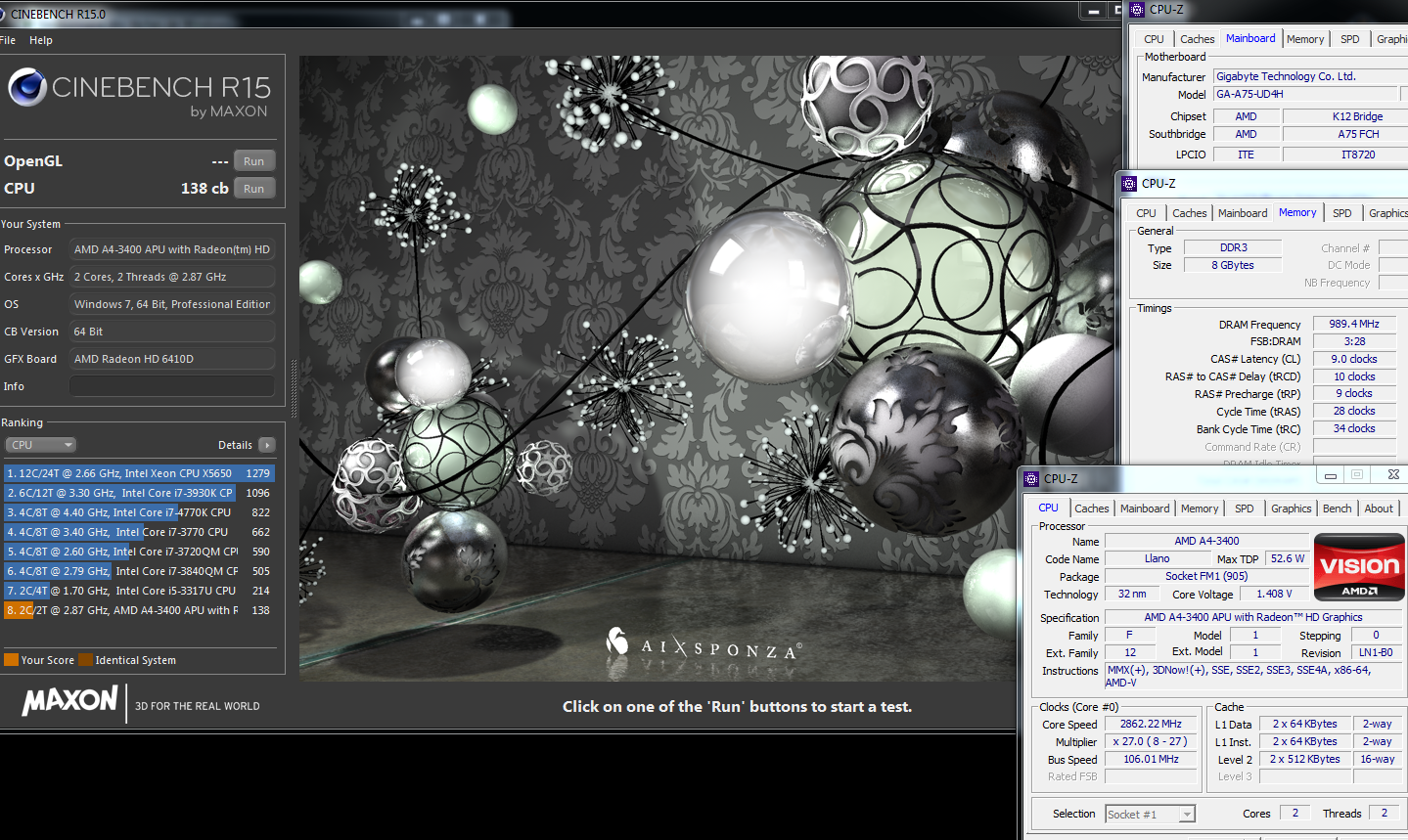
Task: Click the CAS# Latency 9.0 clocks value
Action: click(x=1354, y=360)
